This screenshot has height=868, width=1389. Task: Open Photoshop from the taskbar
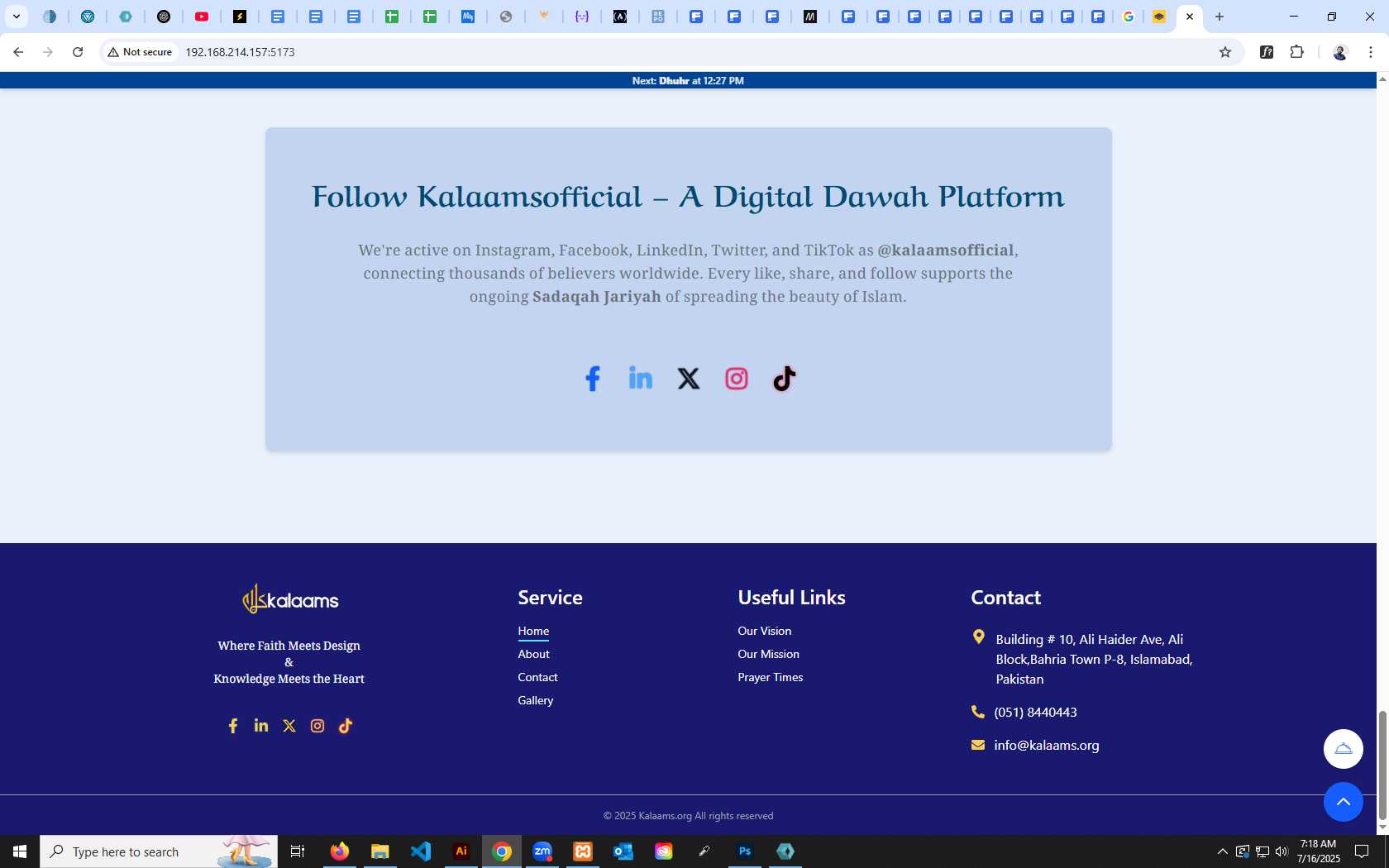(x=745, y=851)
